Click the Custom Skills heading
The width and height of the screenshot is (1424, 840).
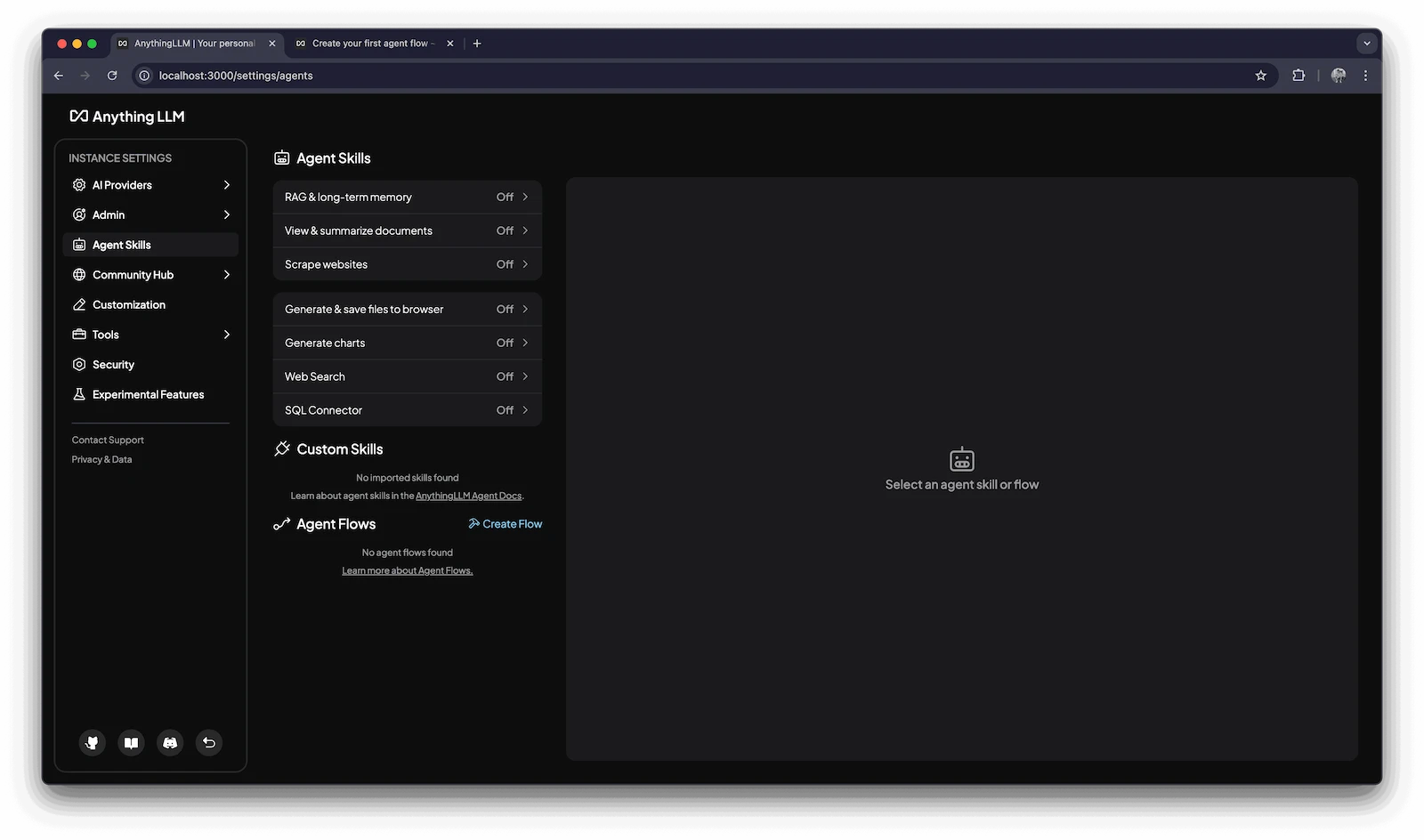coord(340,449)
